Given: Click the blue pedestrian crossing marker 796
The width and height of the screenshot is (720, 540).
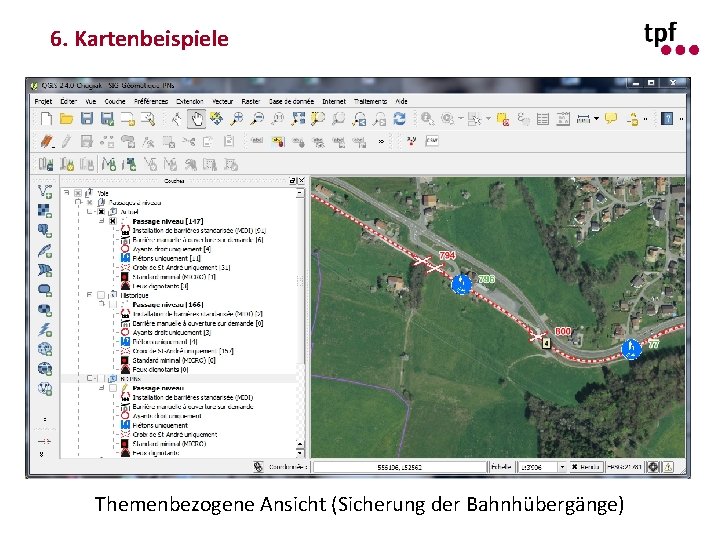Looking at the screenshot, I should pos(461,284).
